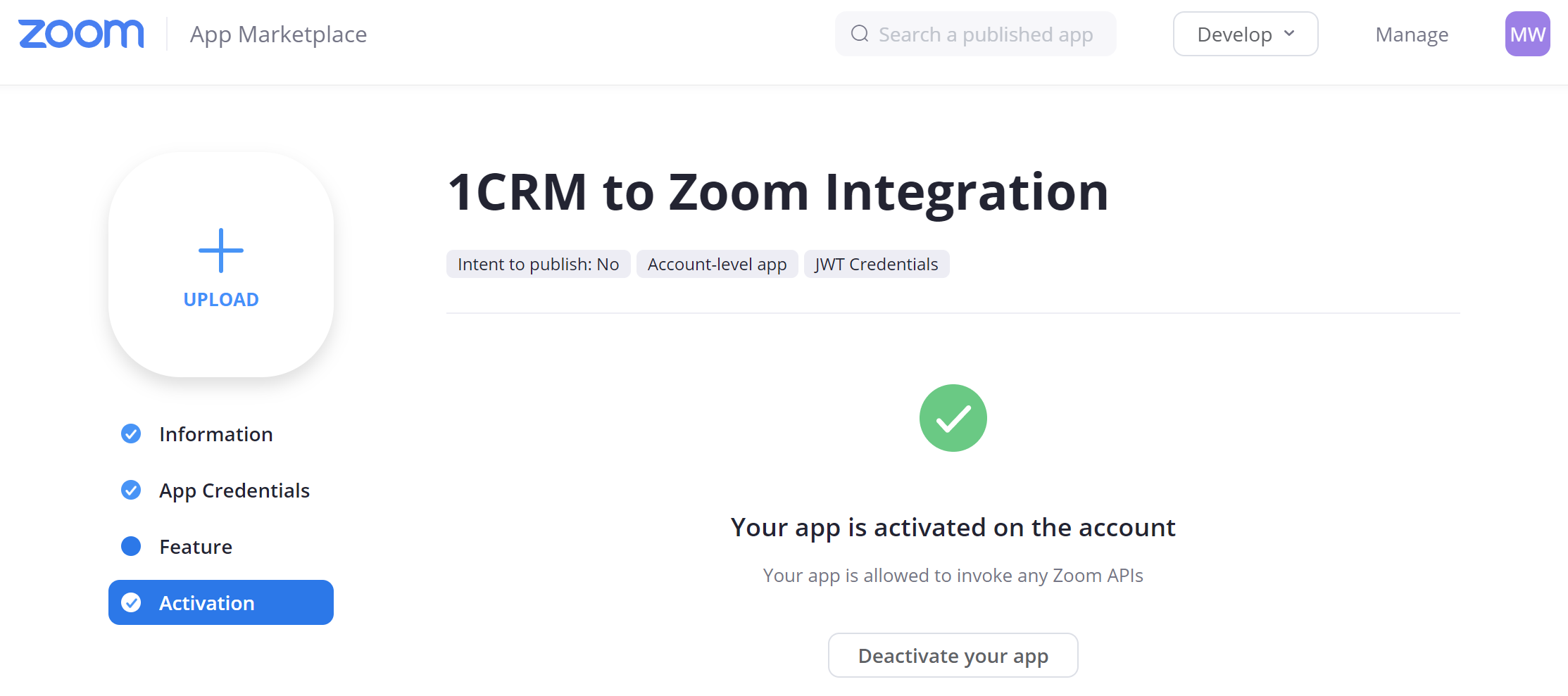Click the UPLOAD label in image box

[x=221, y=300]
